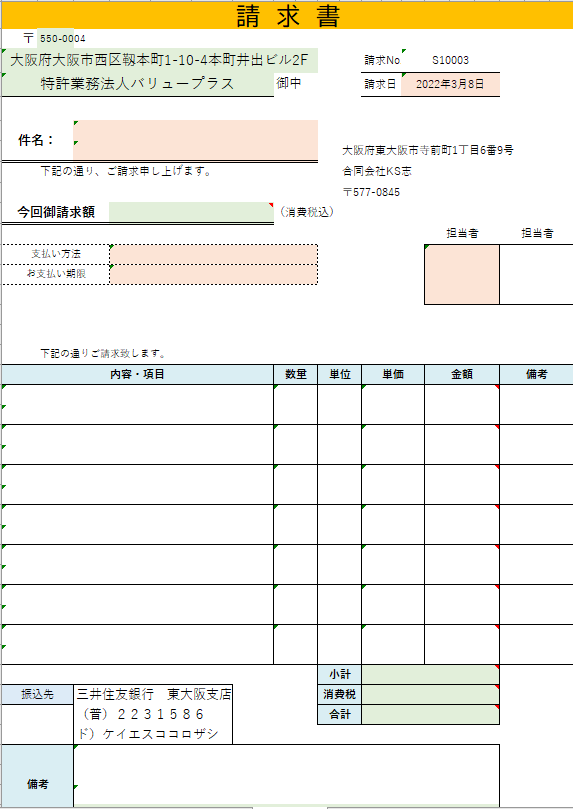Select invoice number S10003 cell

coord(450,60)
